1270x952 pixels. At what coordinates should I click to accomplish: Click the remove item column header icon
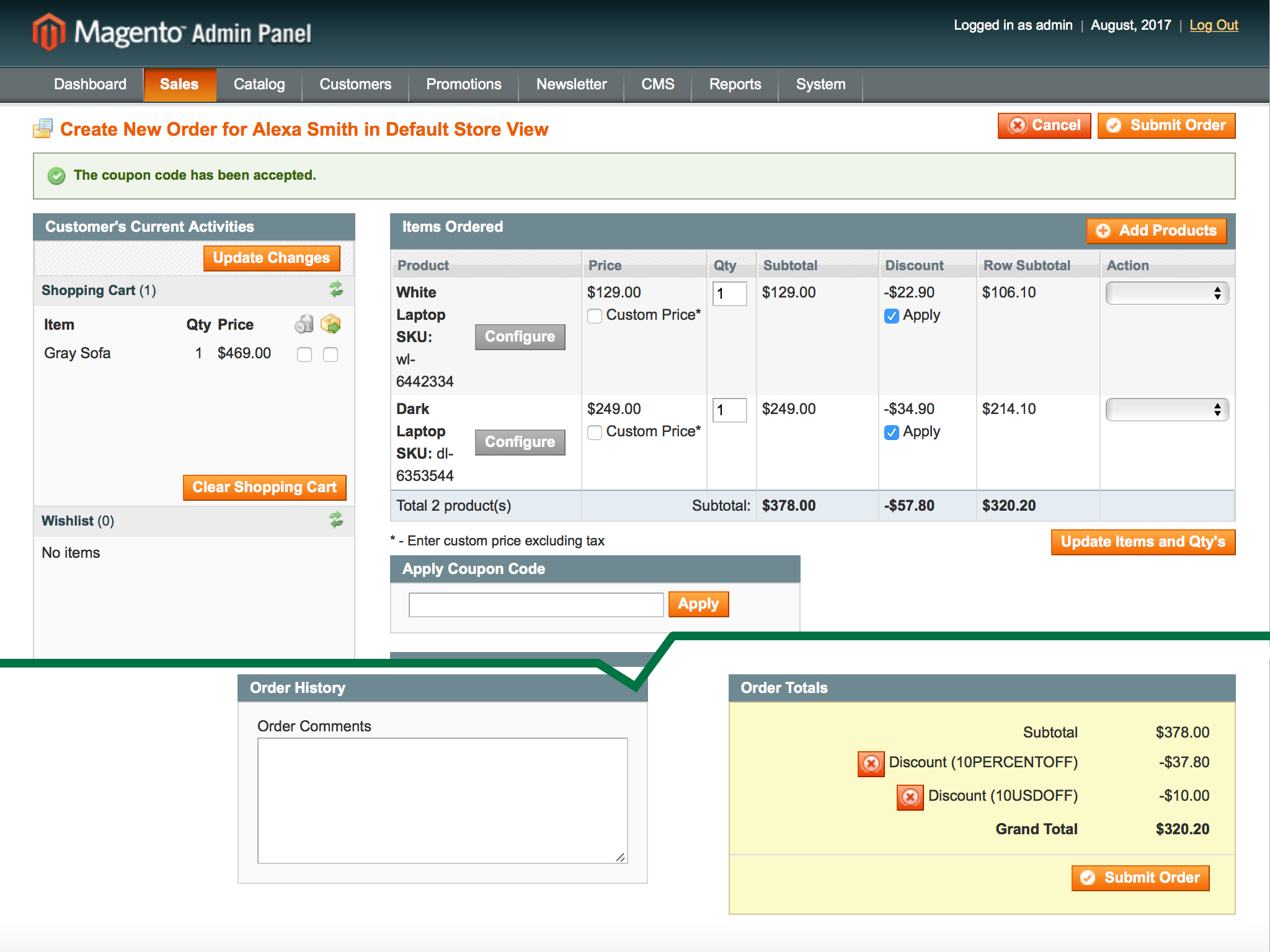tap(304, 324)
